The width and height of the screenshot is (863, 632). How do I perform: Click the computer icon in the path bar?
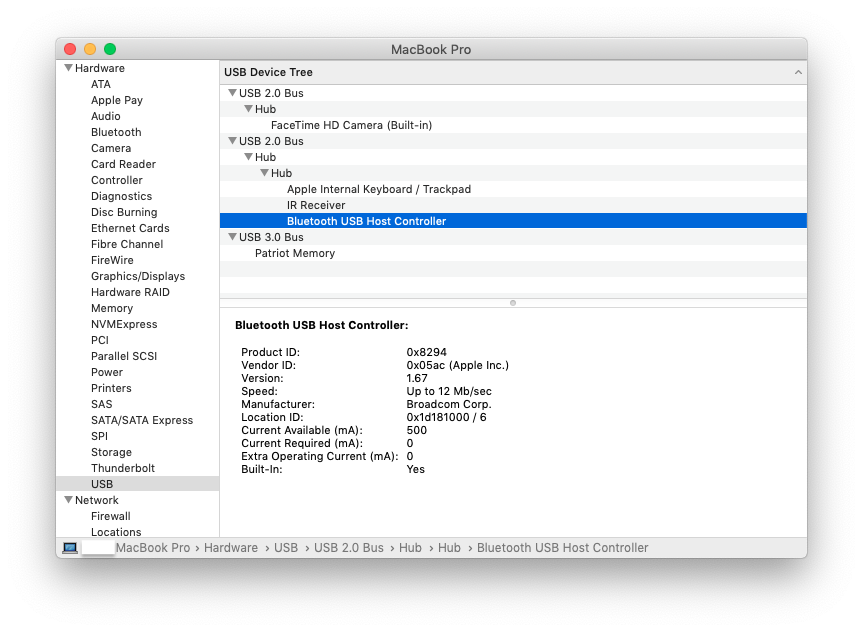click(x=70, y=548)
